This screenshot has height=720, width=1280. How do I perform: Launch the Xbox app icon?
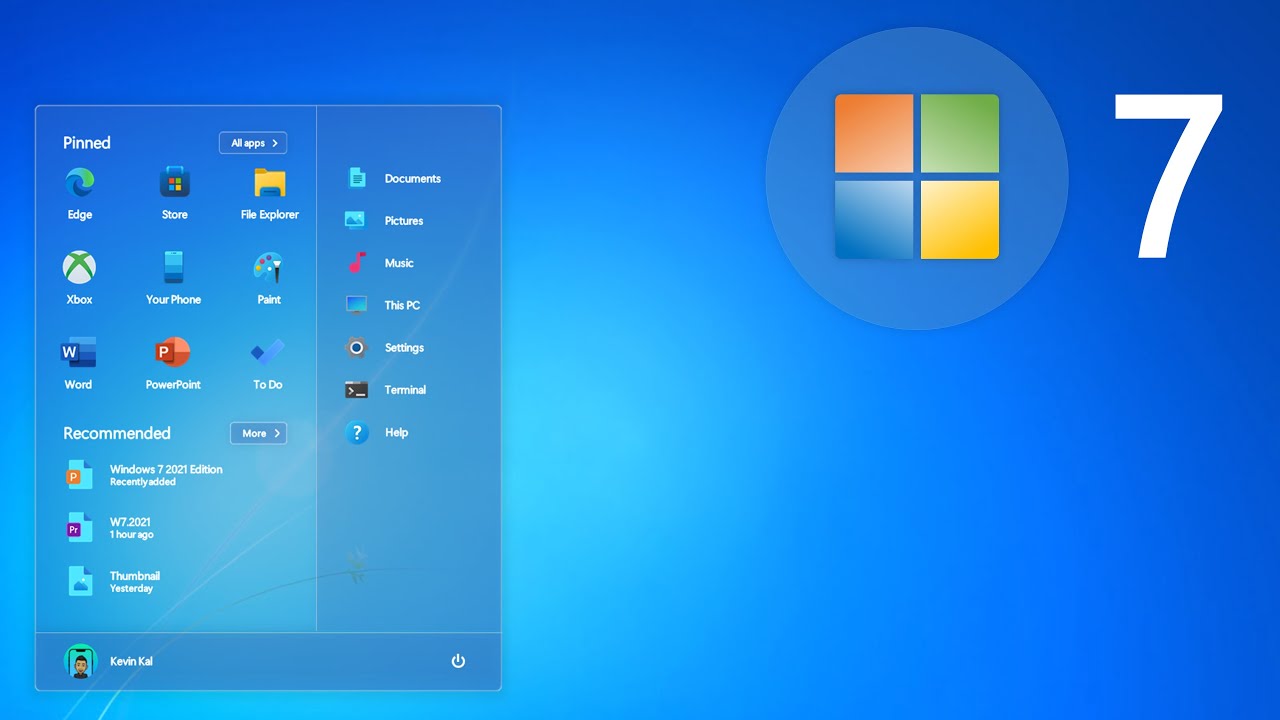tap(79, 267)
